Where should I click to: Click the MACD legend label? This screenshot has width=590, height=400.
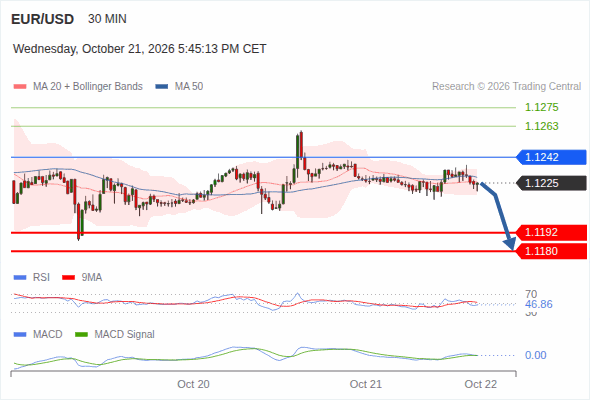pos(48,335)
